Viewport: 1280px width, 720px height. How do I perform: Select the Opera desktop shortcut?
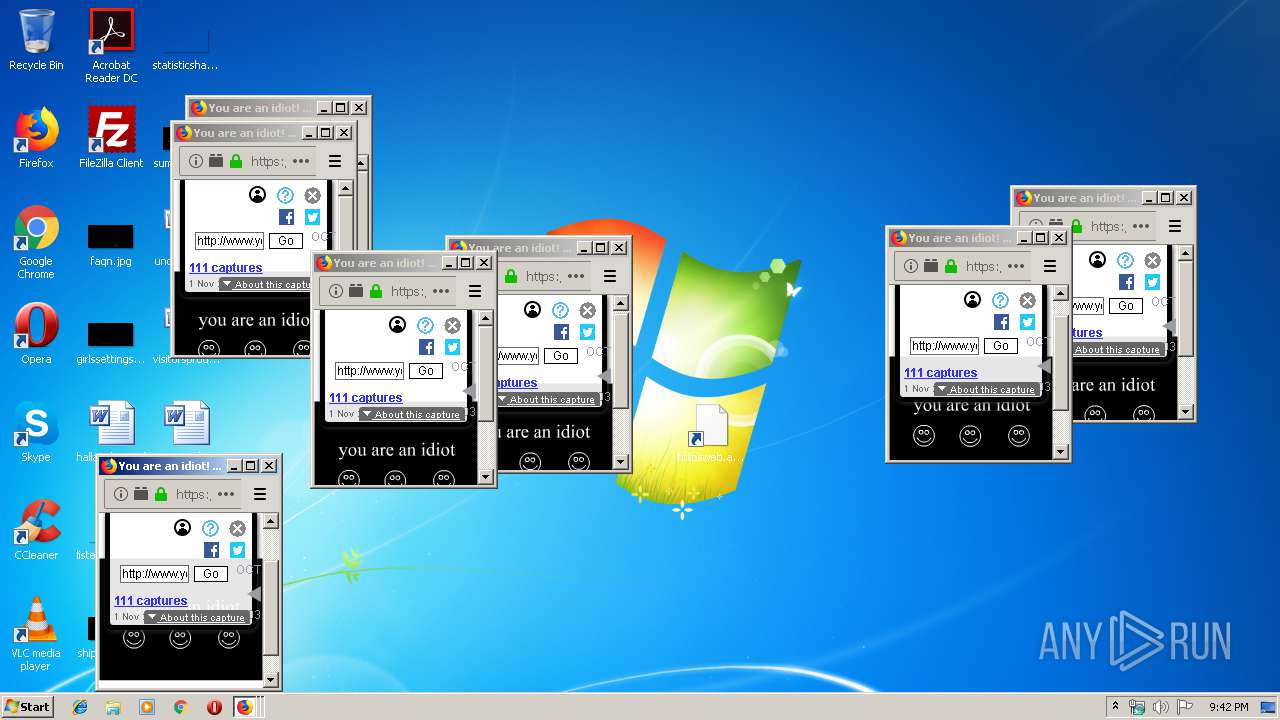(x=36, y=334)
